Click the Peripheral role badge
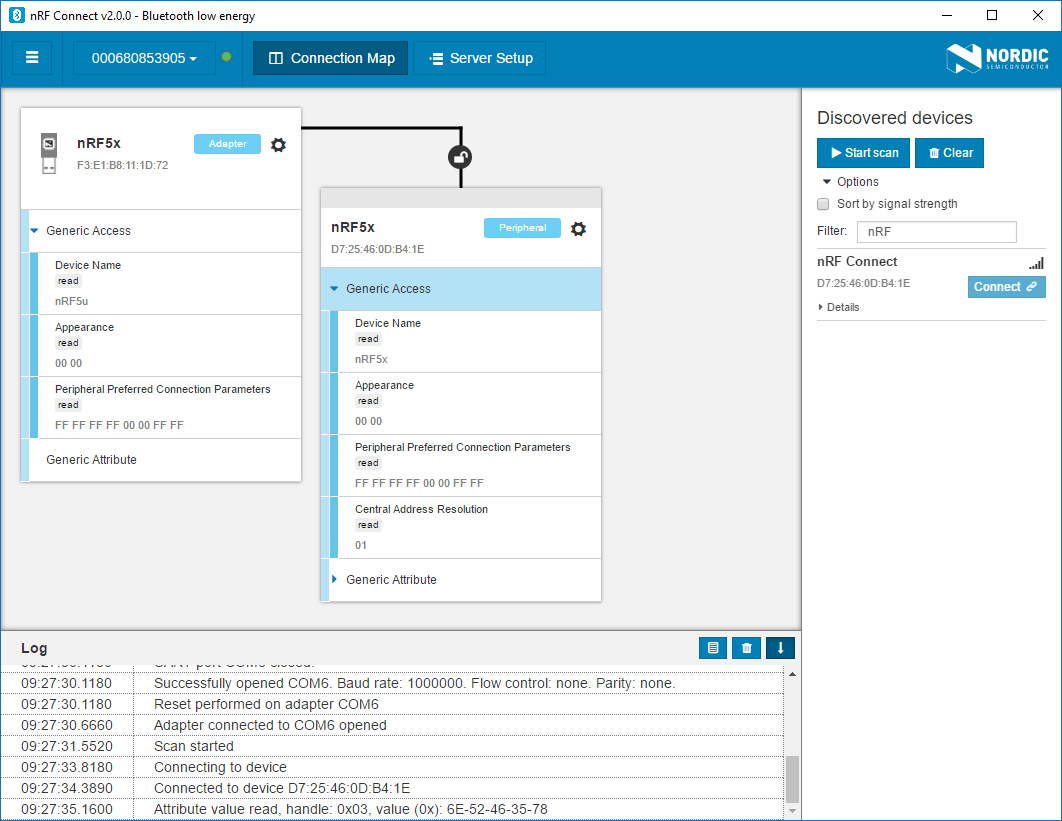1062x821 pixels. (522, 228)
